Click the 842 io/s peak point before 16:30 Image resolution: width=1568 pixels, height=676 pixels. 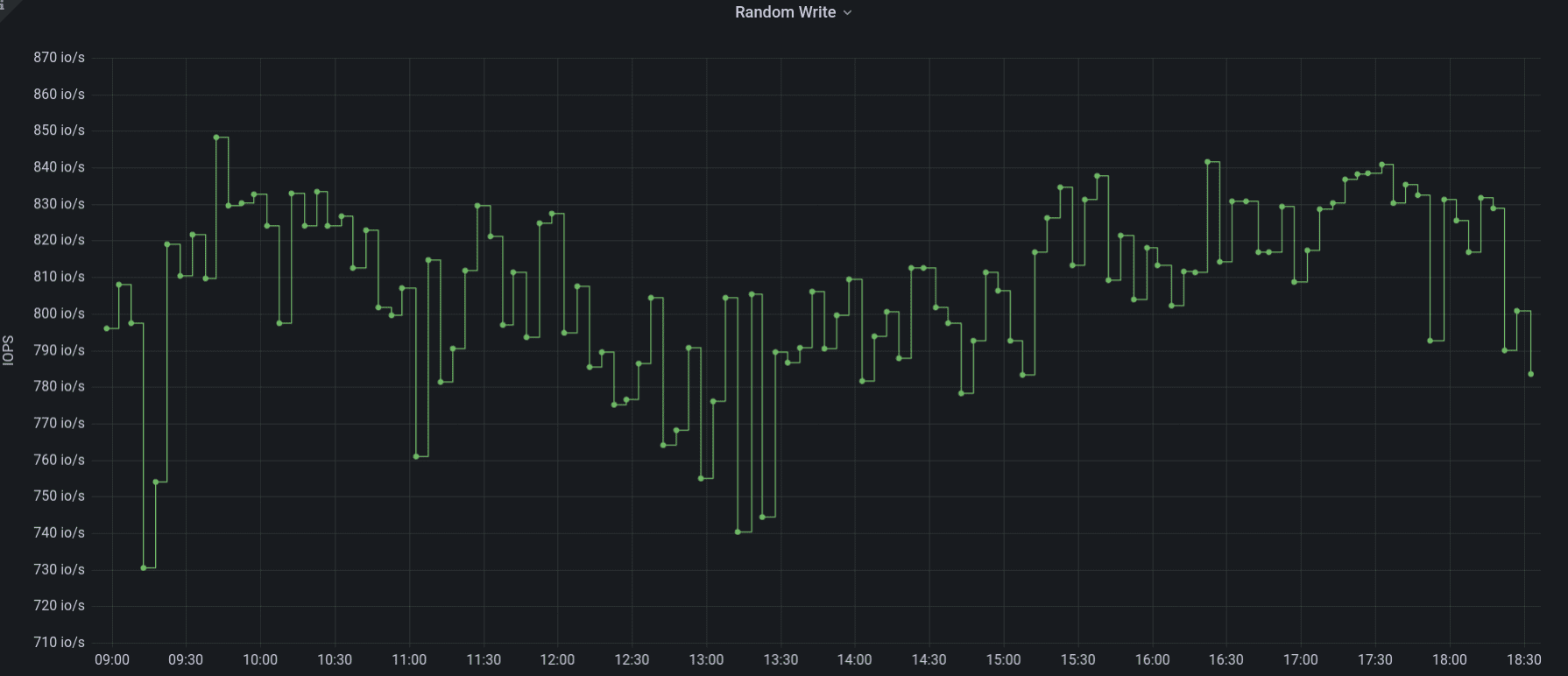tap(1207, 162)
